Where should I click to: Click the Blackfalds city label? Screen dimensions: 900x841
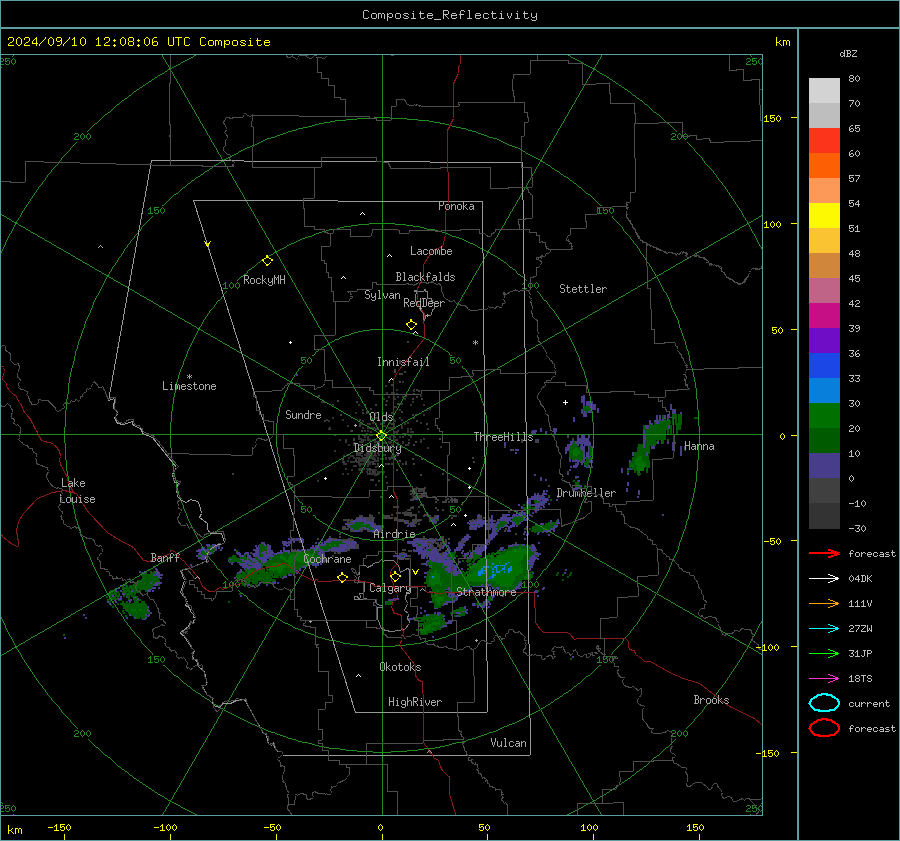tap(425, 277)
